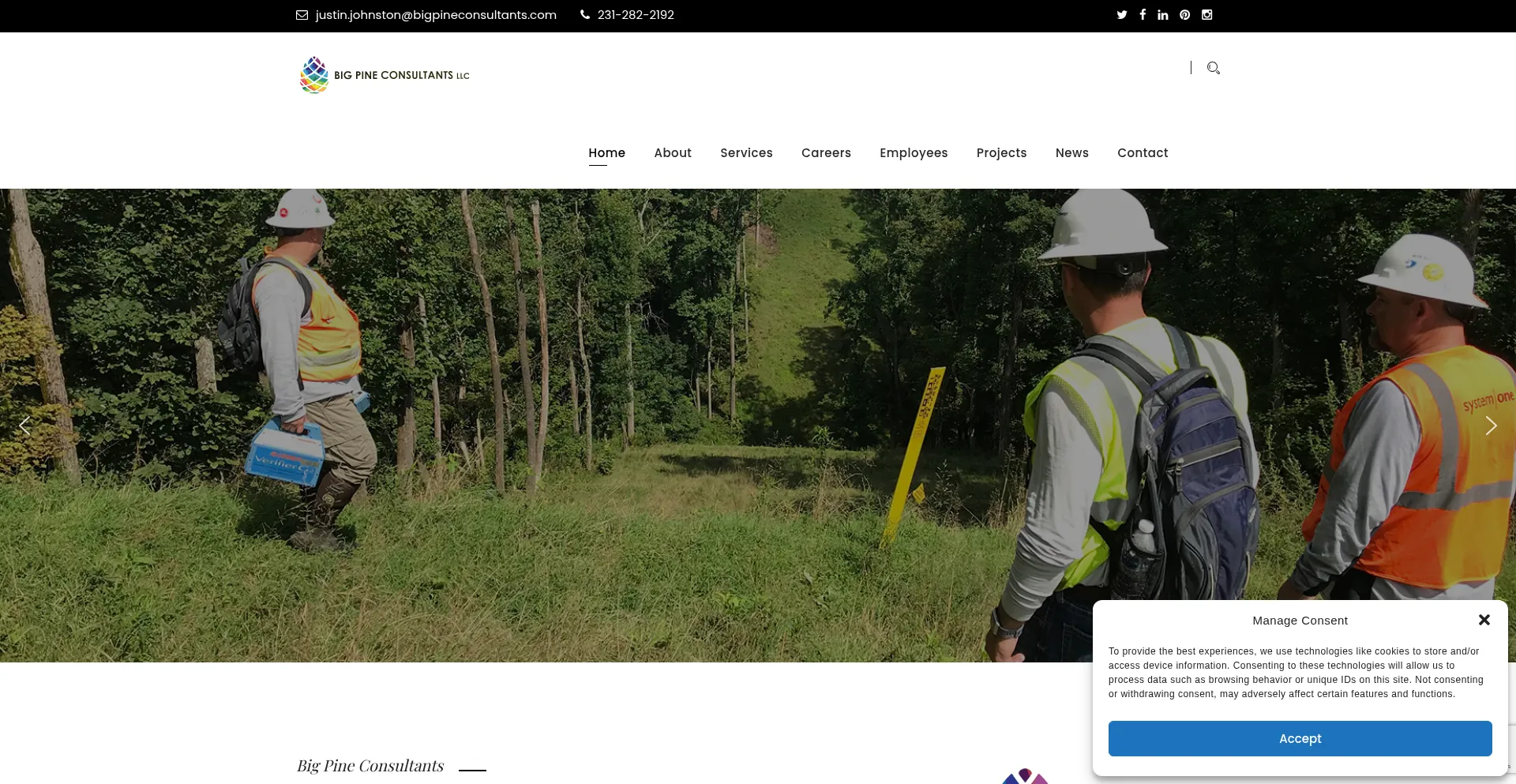Navigate to the Contact page
The width and height of the screenshot is (1516, 784).
[x=1142, y=153]
